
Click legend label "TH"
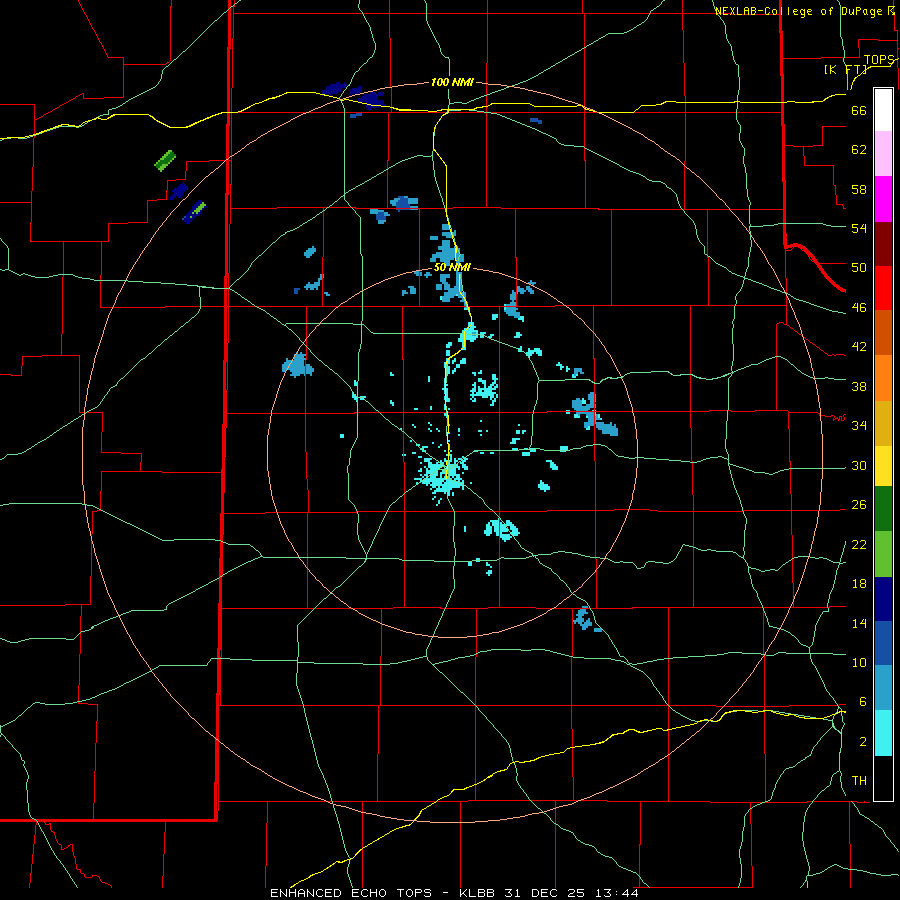[x=859, y=781]
